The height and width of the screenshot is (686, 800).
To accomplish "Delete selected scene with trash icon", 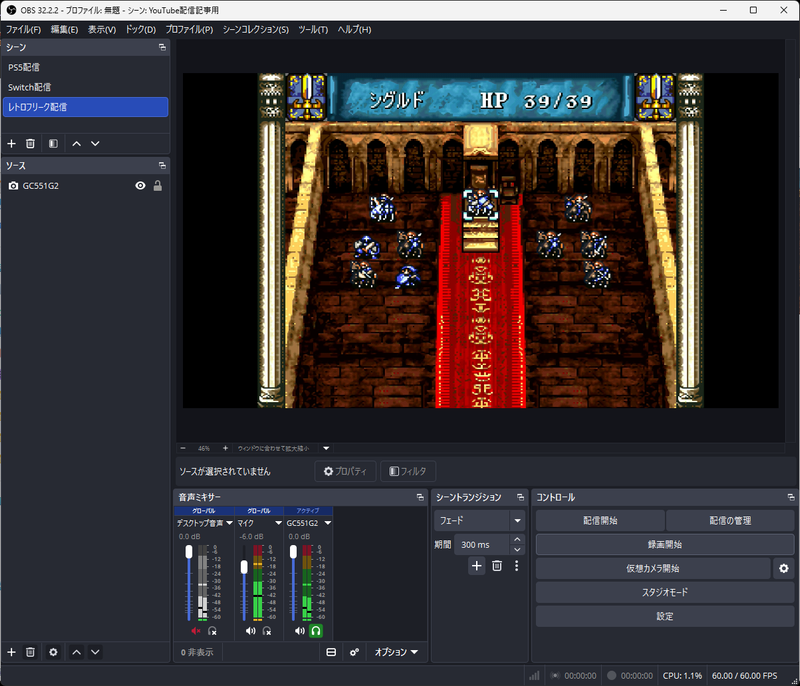I will [x=30, y=144].
